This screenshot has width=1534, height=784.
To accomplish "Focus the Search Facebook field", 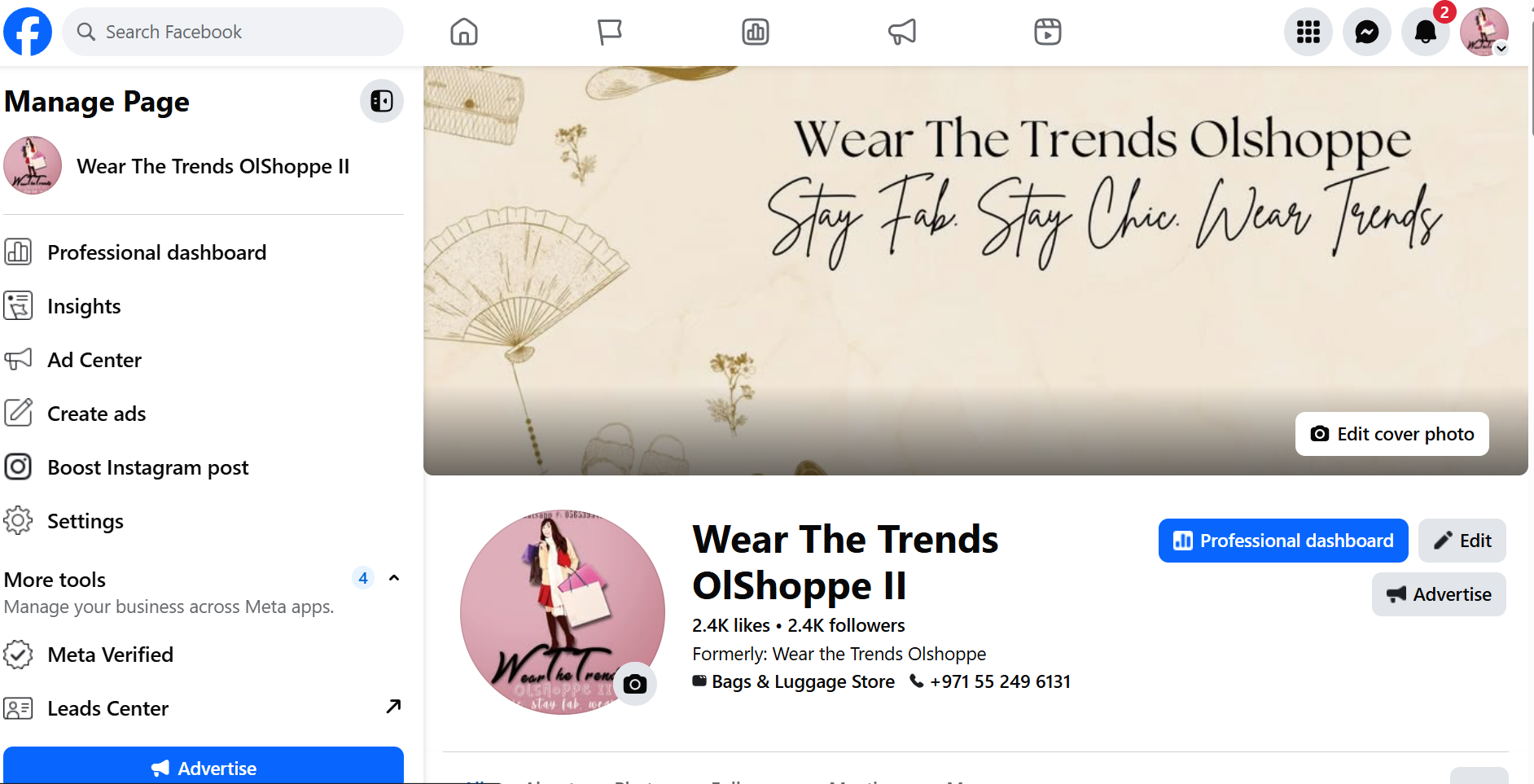I will point(233,32).
